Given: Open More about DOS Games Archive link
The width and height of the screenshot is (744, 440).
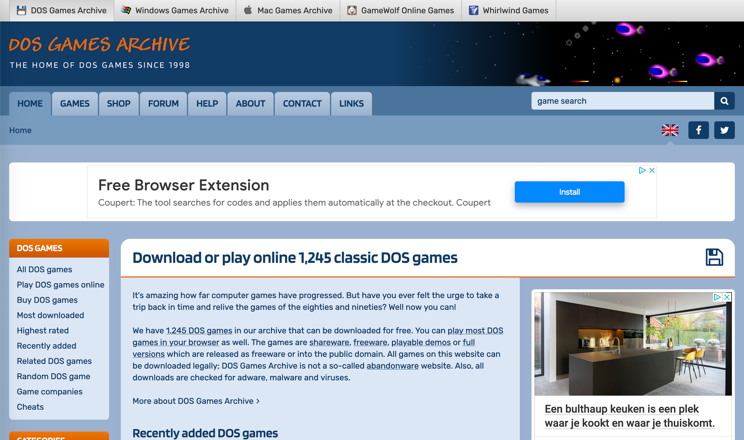Looking at the screenshot, I should (x=196, y=401).
